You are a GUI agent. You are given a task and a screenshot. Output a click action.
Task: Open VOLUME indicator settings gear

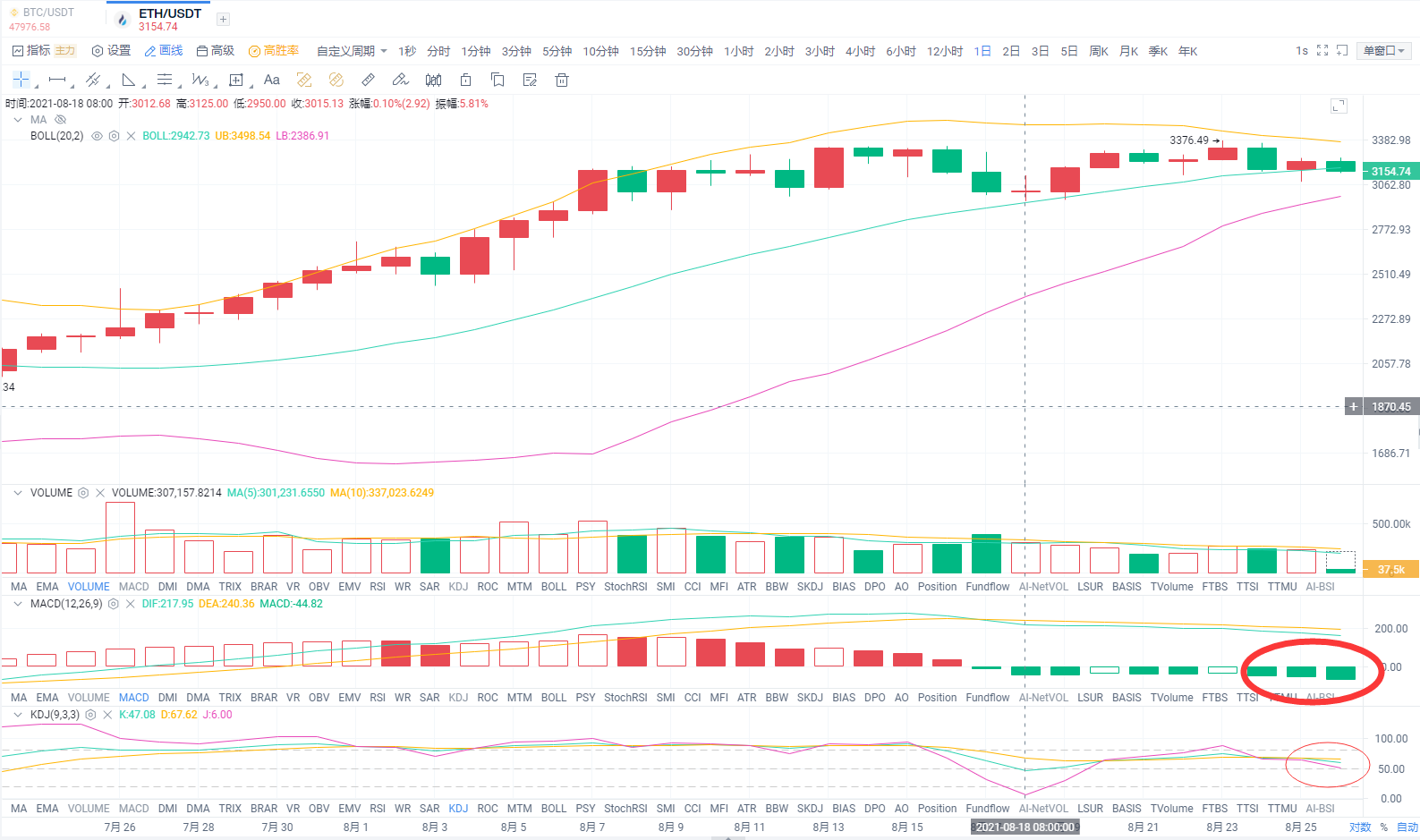(83, 493)
